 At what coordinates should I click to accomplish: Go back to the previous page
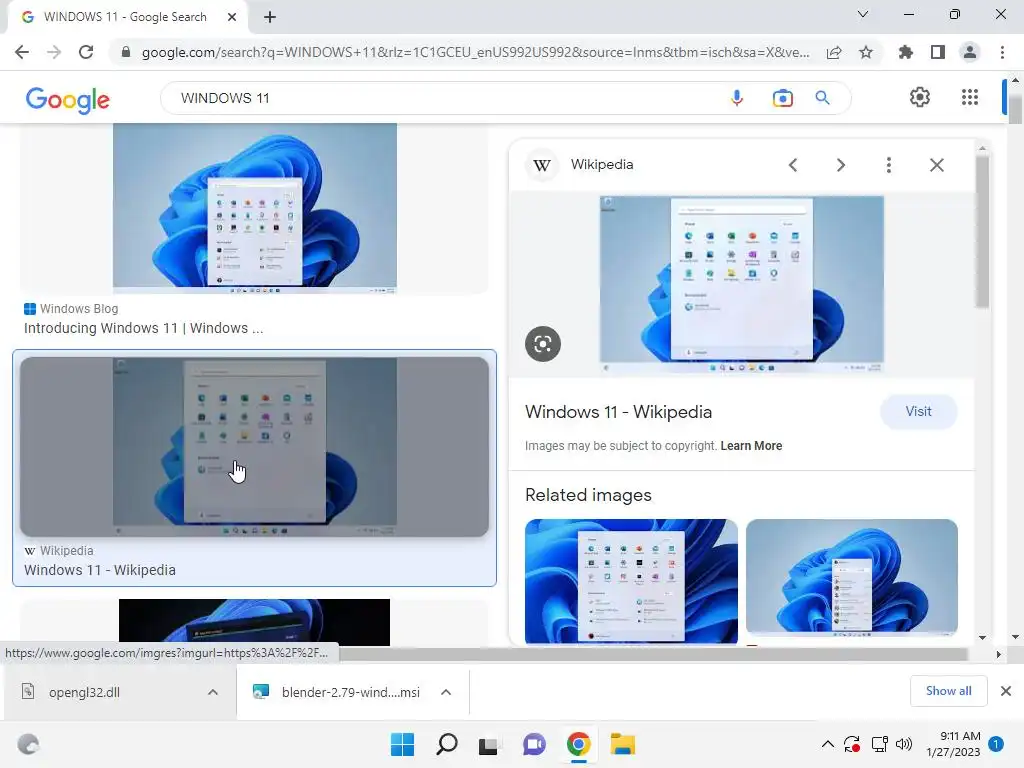tap(22, 52)
